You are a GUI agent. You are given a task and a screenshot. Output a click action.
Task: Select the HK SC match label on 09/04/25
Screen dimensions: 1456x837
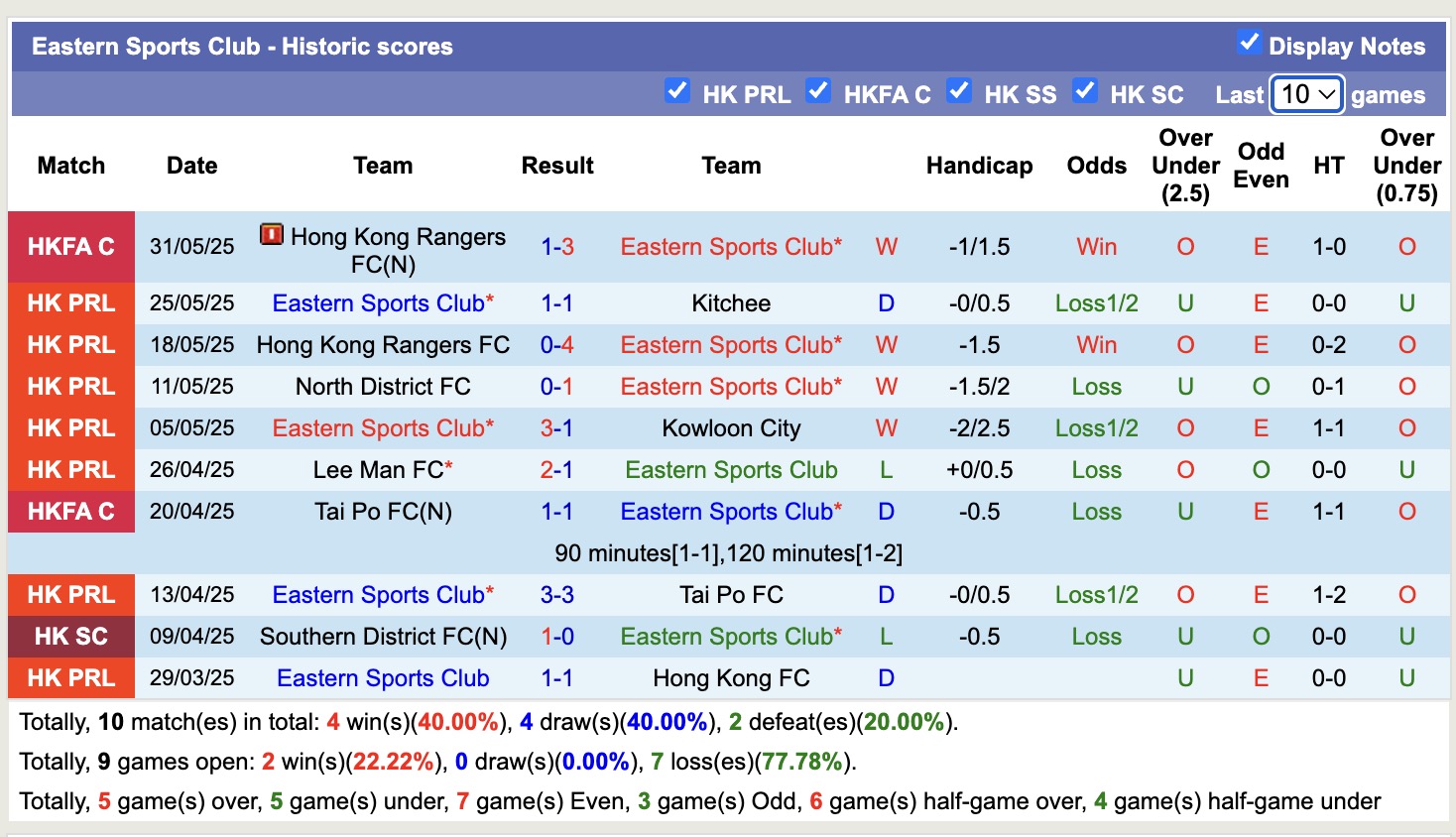(x=71, y=637)
